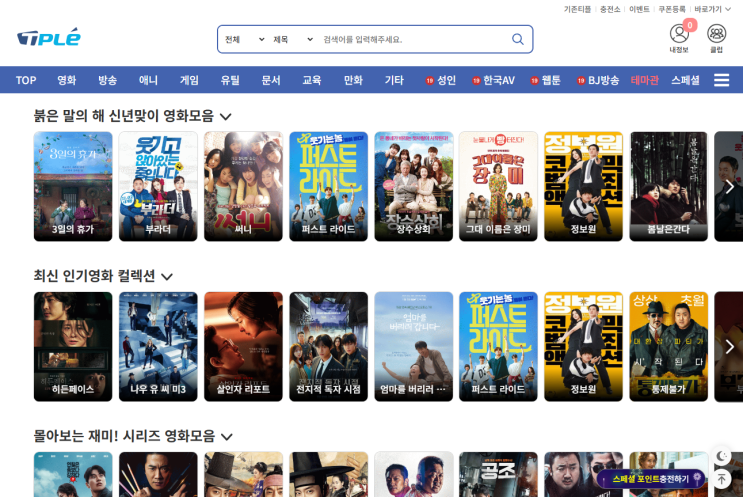Open the 공조 poster in series row
This screenshot has height=497, width=743.
tap(498, 474)
